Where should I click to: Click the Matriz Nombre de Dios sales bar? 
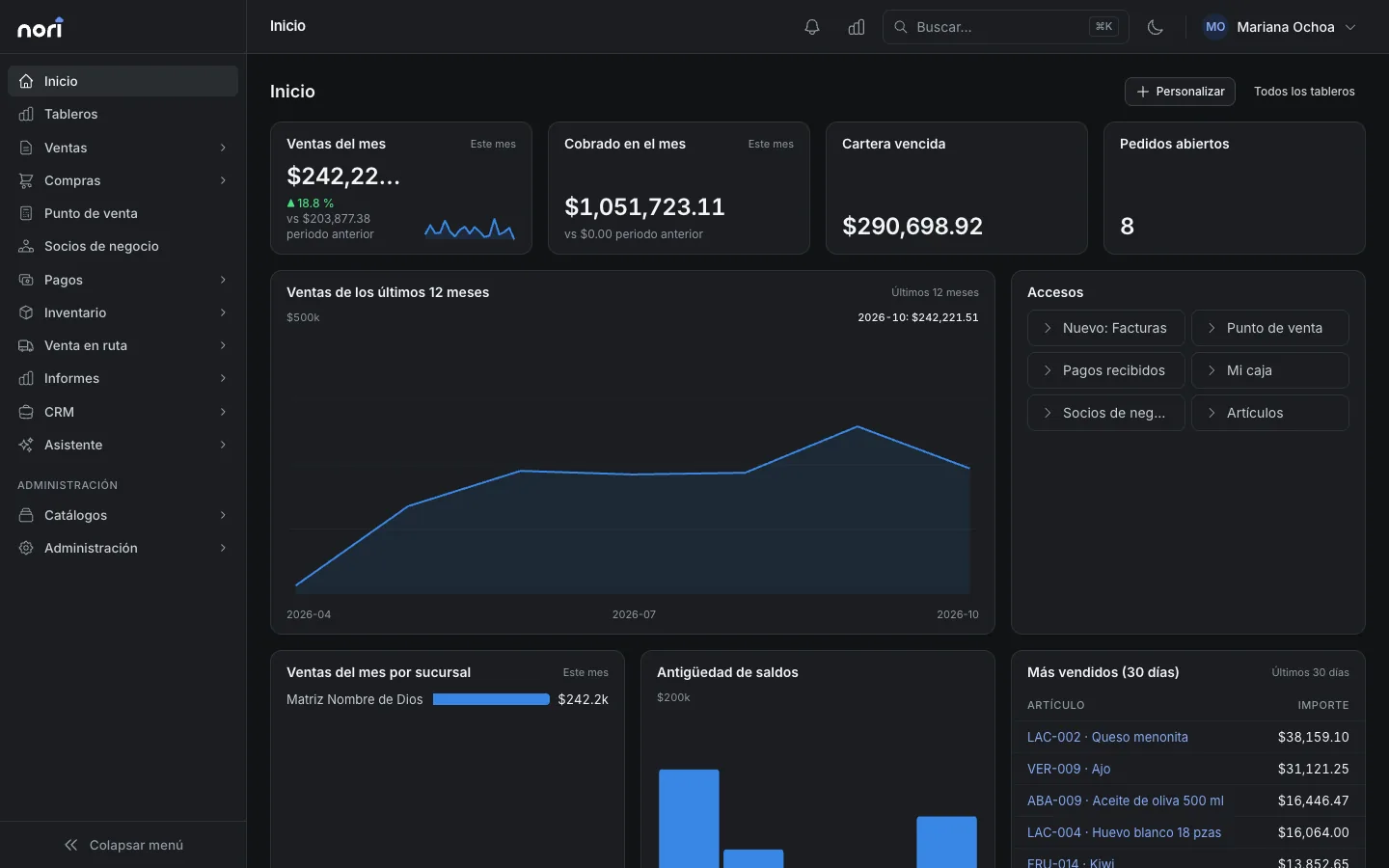click(491, 699)
